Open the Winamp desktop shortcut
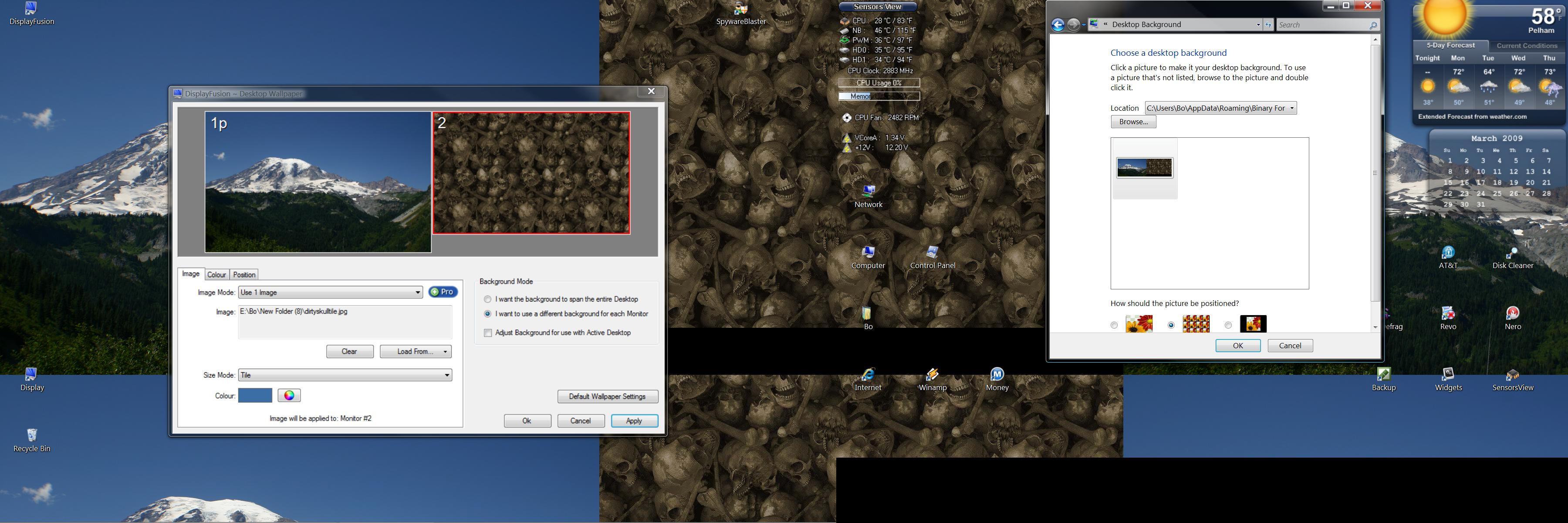 pos(932,379)
